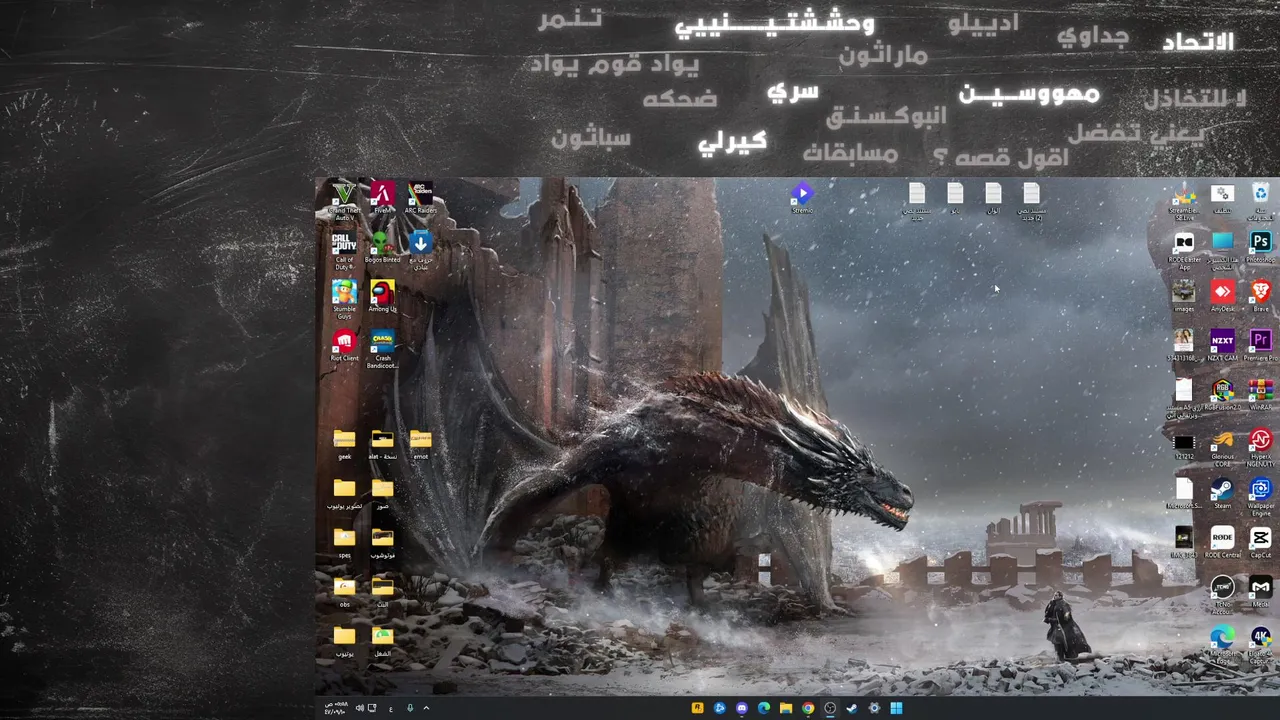Screen dimensions: 1280x720
Task: Open Settings gear in the taskbar
Action: (874, 708)
